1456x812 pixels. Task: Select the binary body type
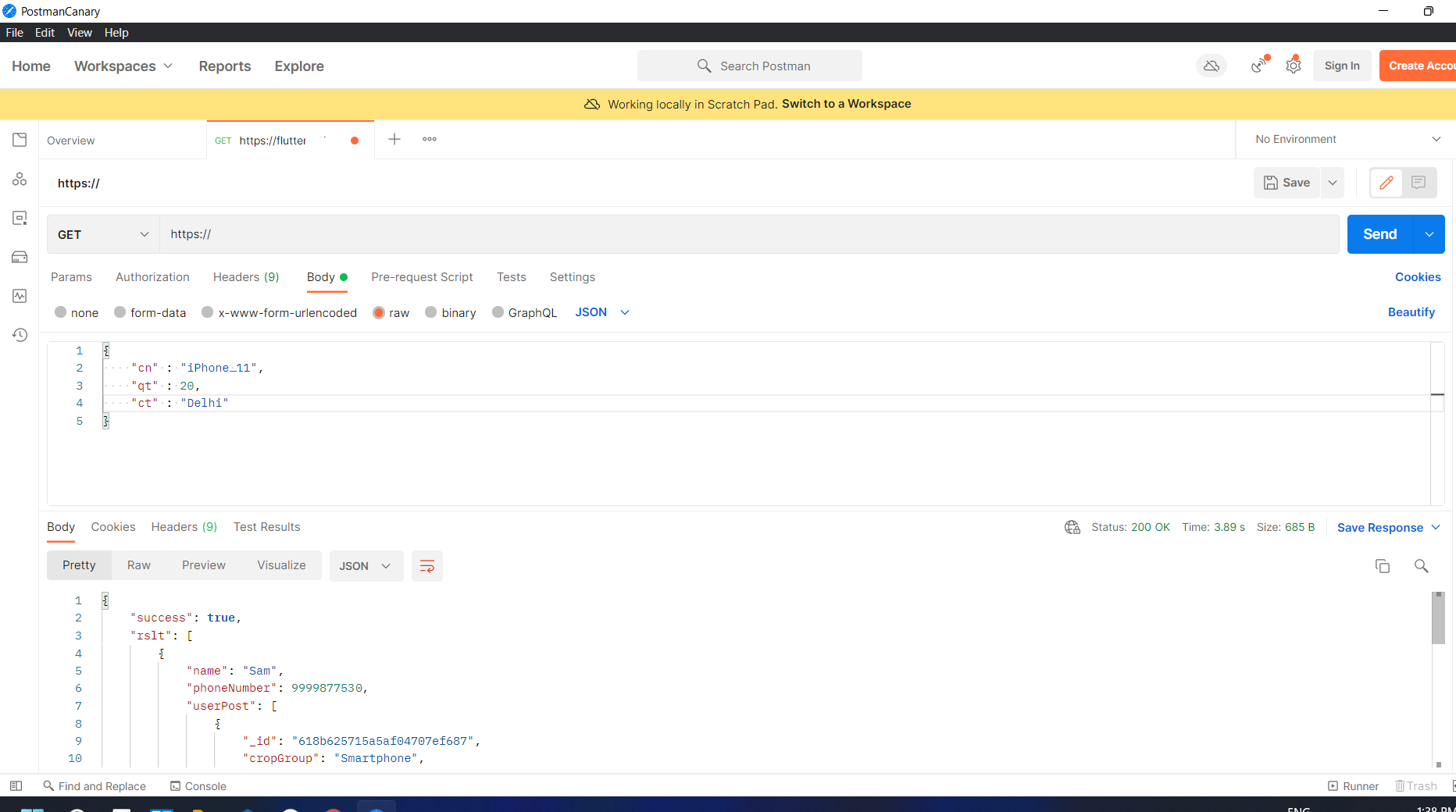coord(451,312)
